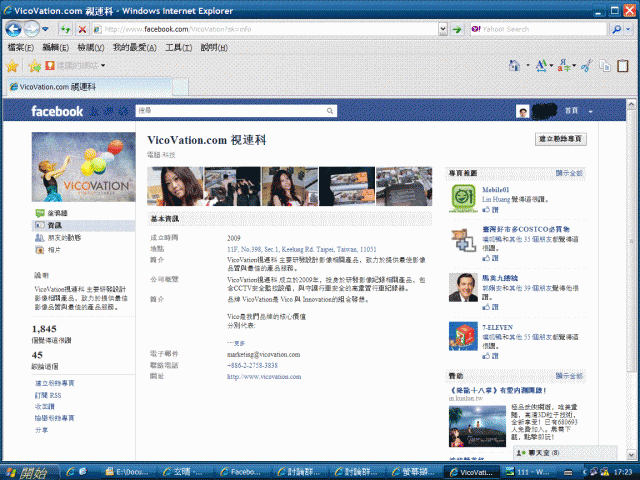Click the 馬英九 page portrait thumbnail
Viewport: 640px width, 480px height.
463,288
